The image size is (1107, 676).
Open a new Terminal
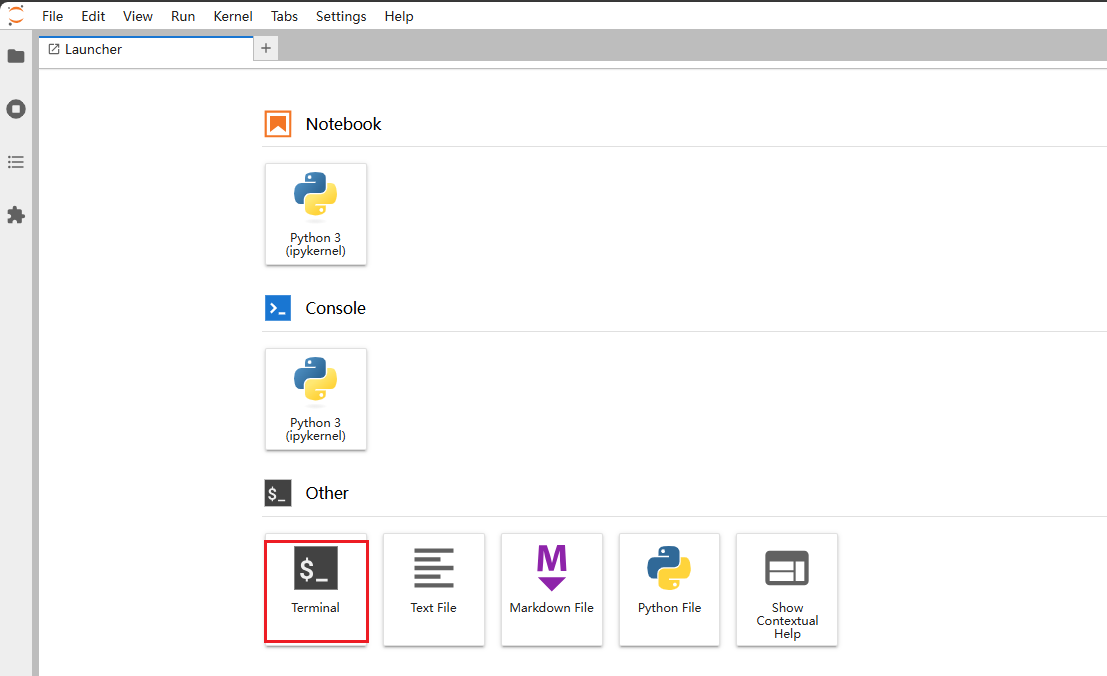tap(316, 589)
